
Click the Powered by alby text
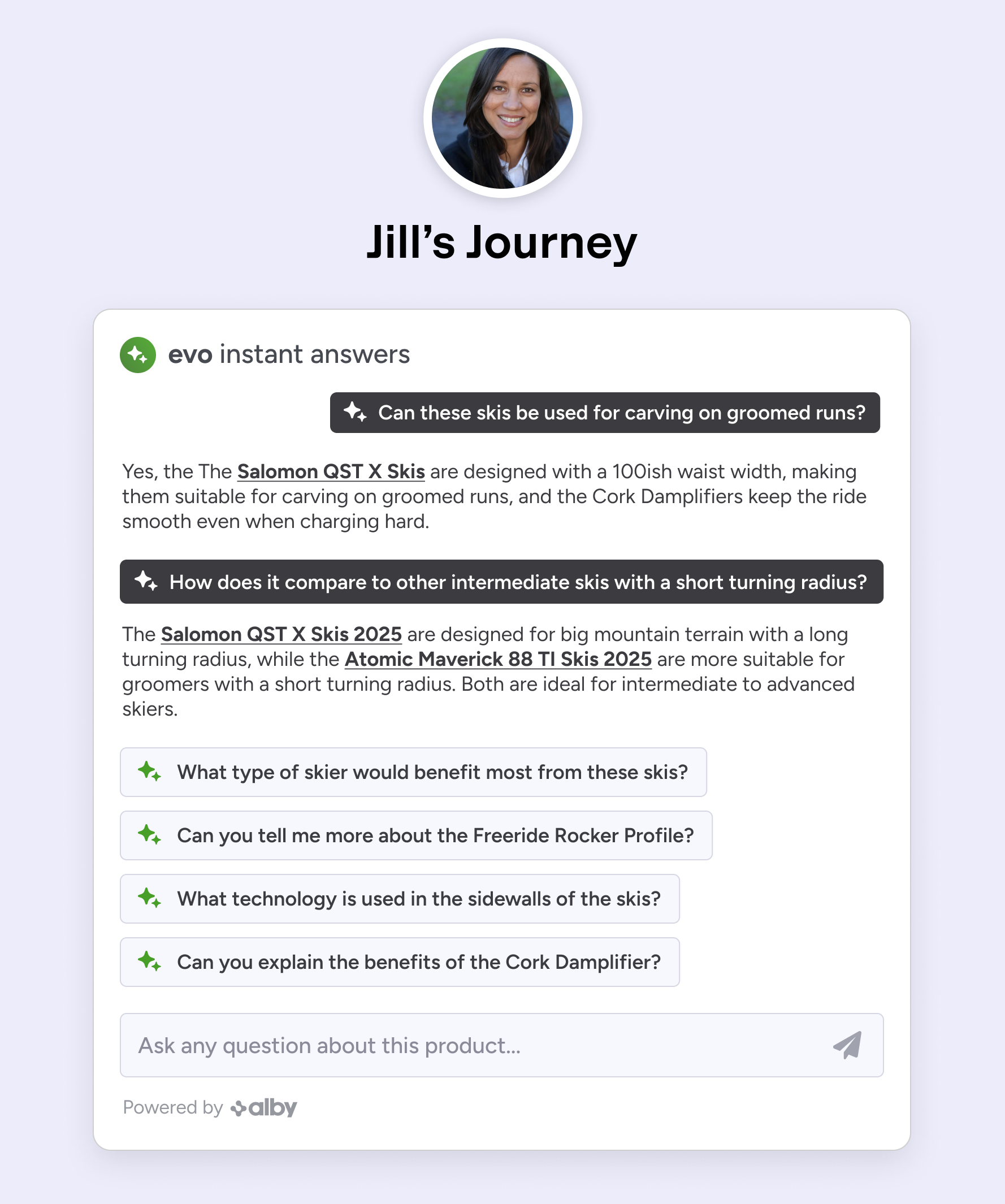172,1107
